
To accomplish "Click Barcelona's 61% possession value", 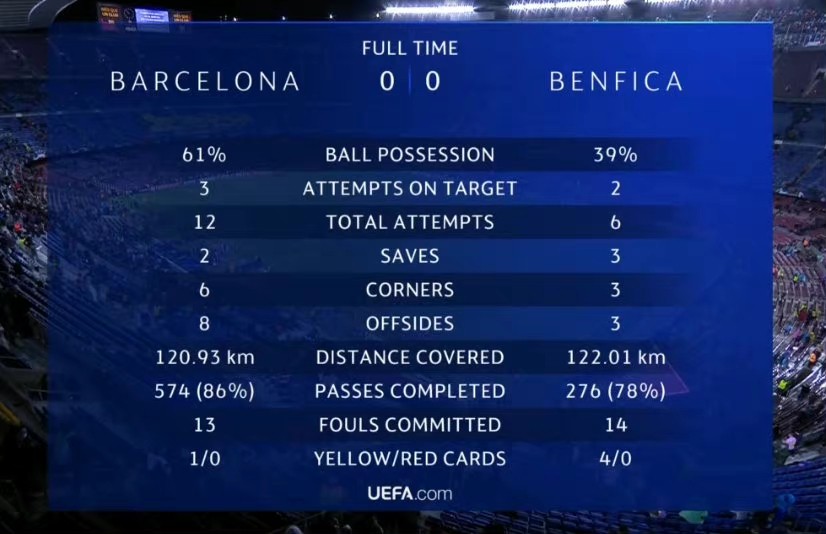I will pos(204,155).
